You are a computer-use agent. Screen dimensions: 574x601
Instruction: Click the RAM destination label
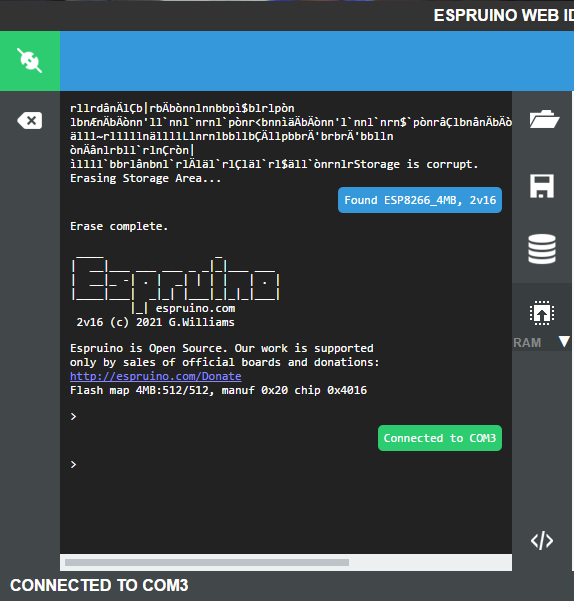tap(527, 343)
